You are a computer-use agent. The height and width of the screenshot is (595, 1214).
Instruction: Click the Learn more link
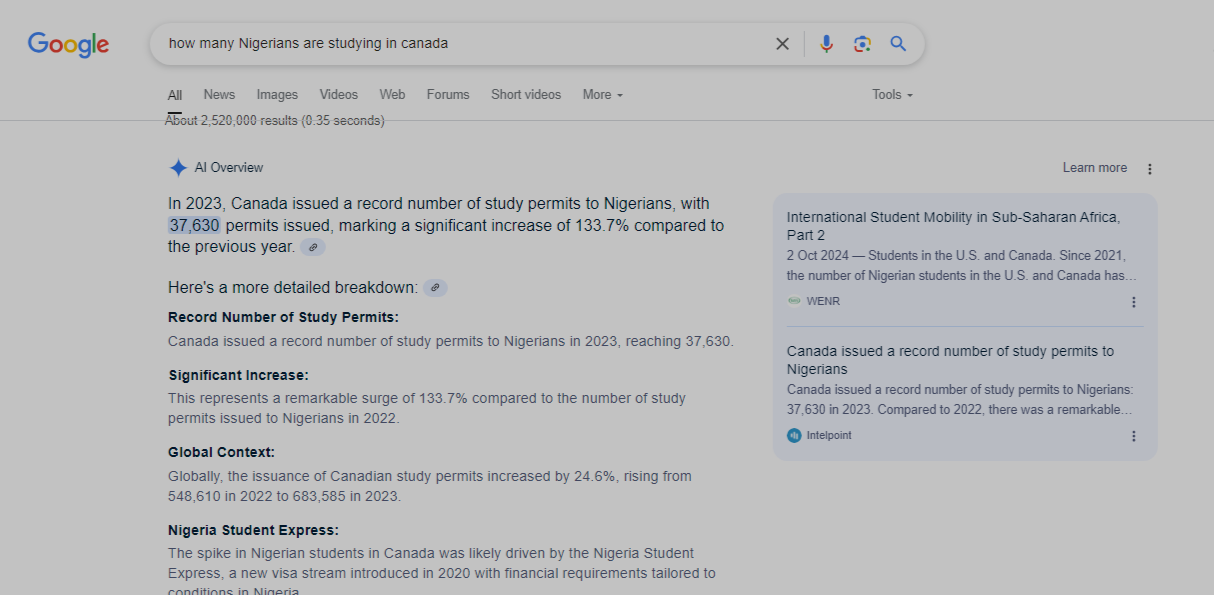coord(1094,168)
